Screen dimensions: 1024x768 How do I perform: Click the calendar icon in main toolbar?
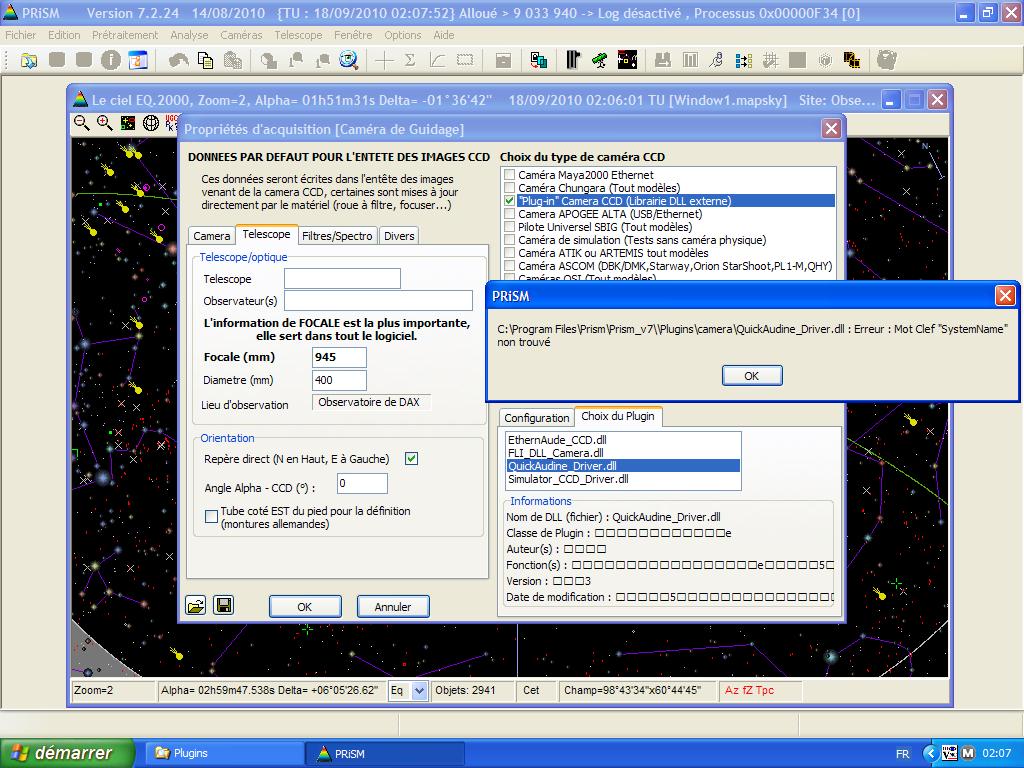[137, 60]
